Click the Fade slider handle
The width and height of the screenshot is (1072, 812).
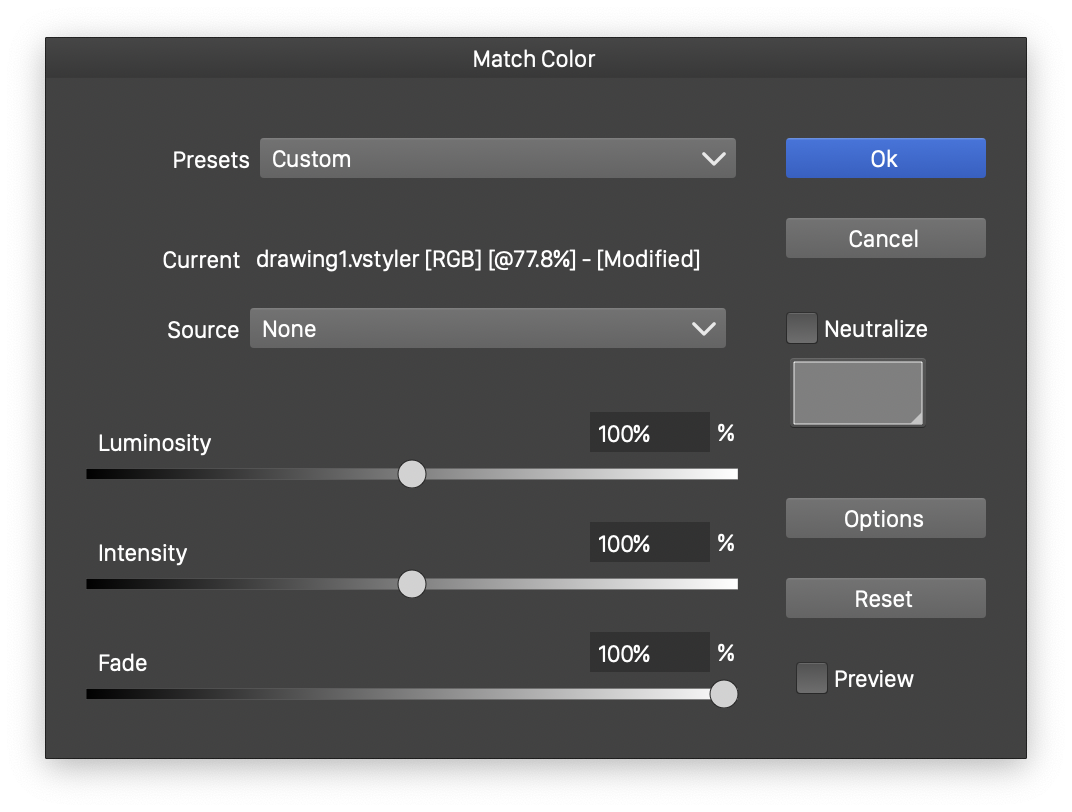[x=723, y=694]
